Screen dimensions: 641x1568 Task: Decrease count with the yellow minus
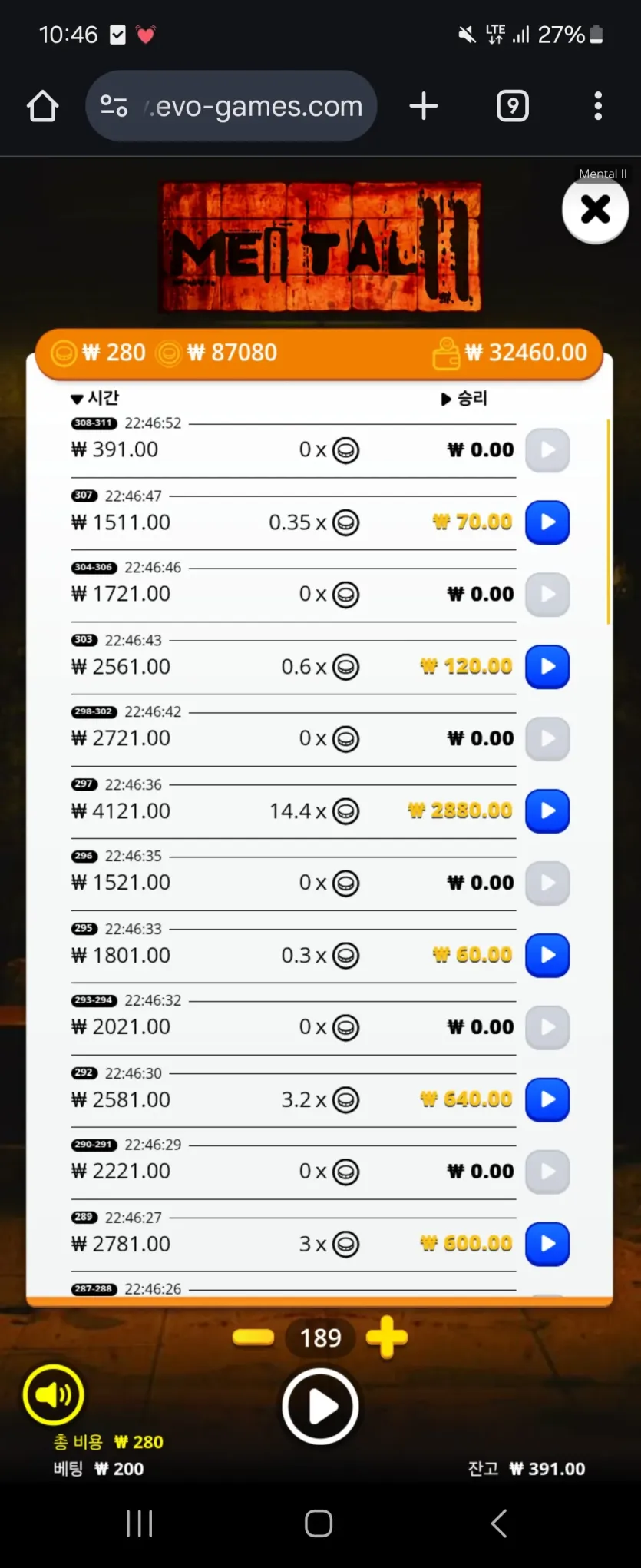click(x=253, y=1338)
